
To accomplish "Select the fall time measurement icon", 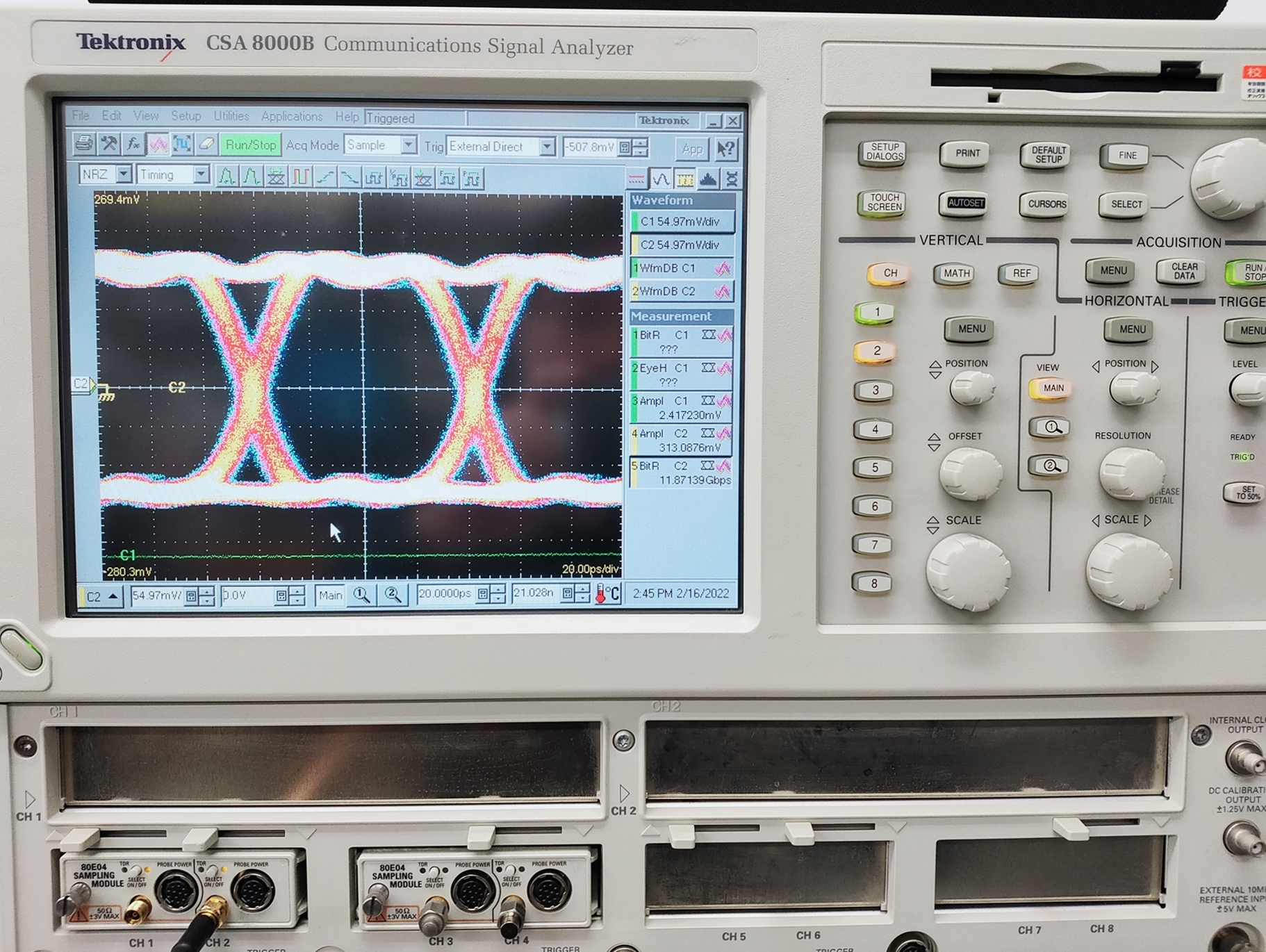I will click(349, 179).
